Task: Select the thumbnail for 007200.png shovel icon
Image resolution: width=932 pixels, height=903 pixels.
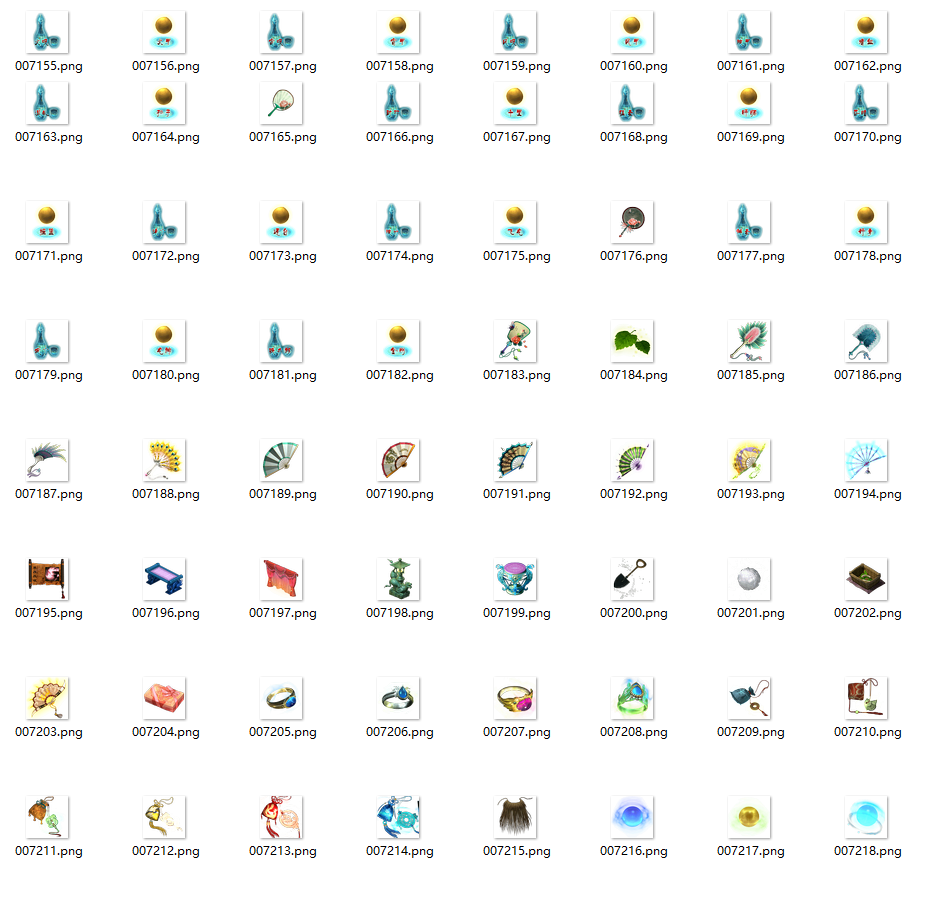Action: pyautogui.click(x=632, y=578)
